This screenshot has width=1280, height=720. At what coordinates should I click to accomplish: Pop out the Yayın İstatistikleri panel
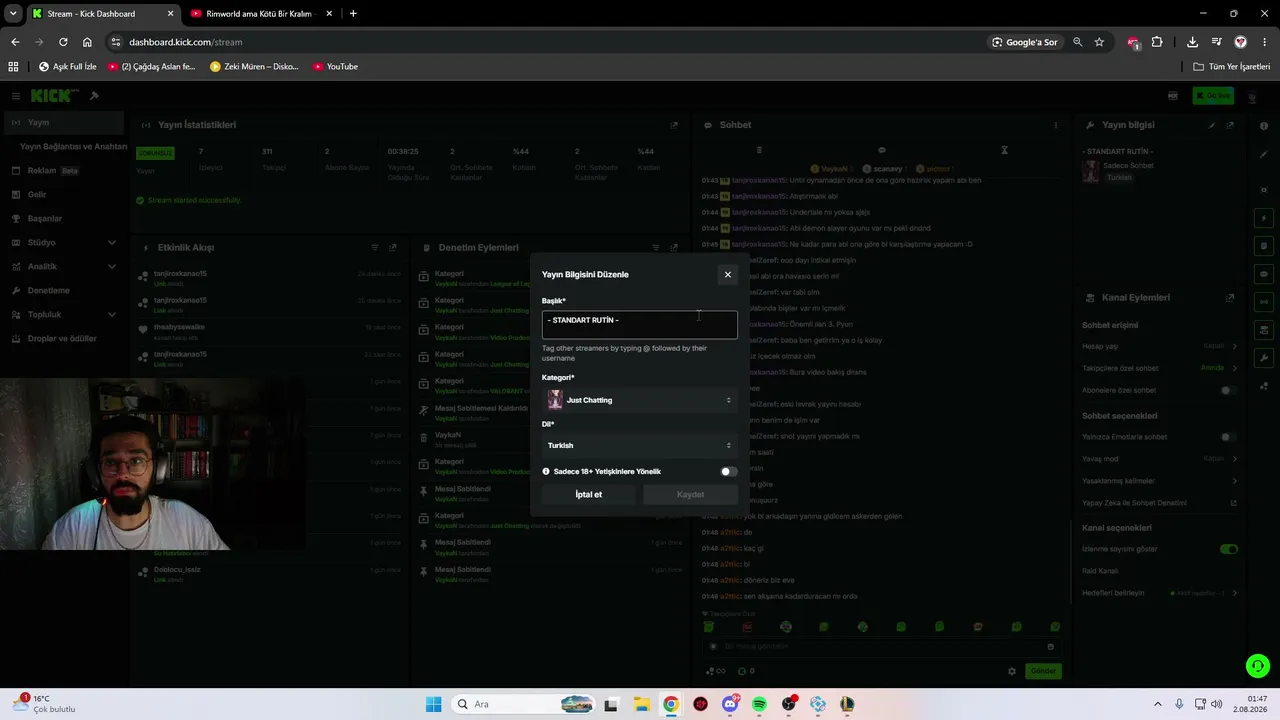(x=674, y=125)
